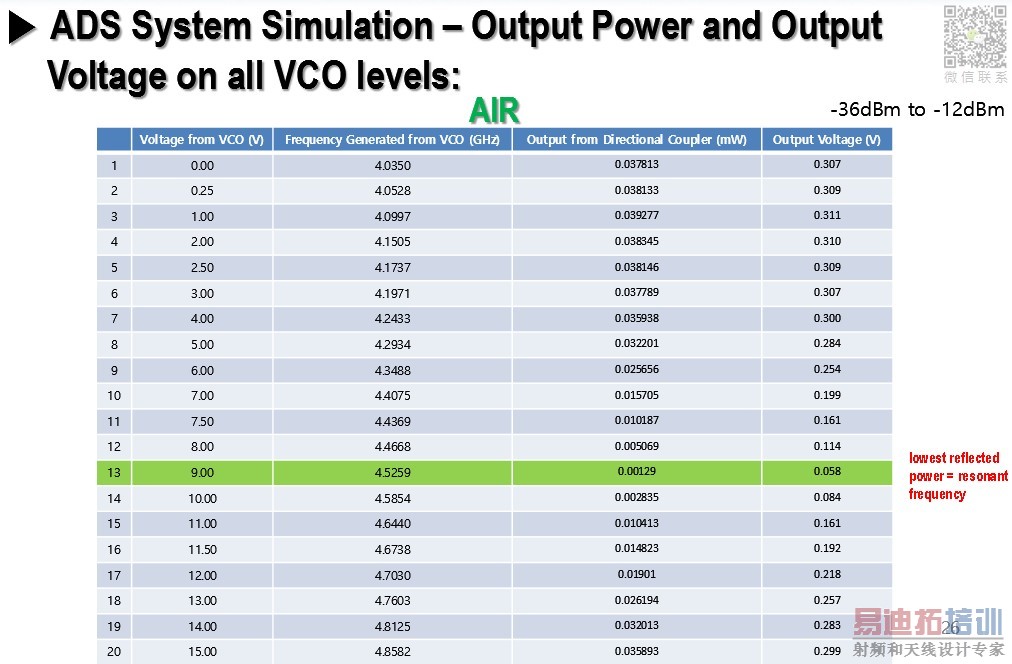Click coupler output value 0.026194
The height and width of the screenshot is (664, 1012).
tap(636, 599)
